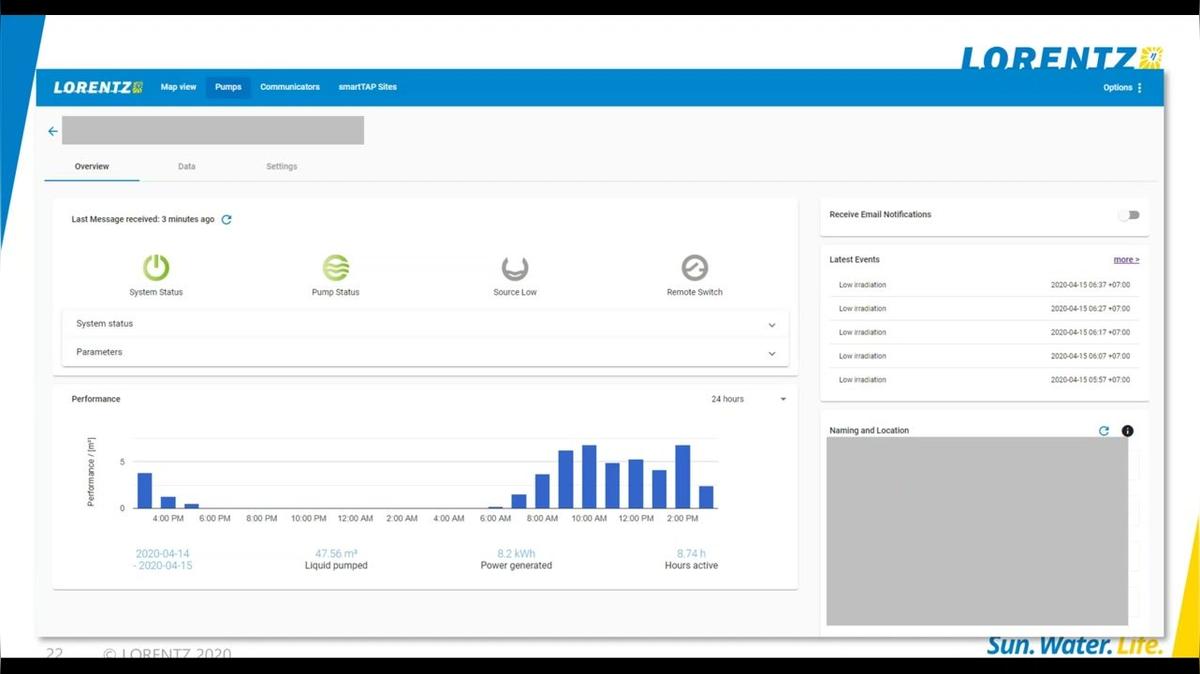Refresh the last message received status
Image resolution: width=1200 pixels, height=674 pixels.
coord(226,219)
